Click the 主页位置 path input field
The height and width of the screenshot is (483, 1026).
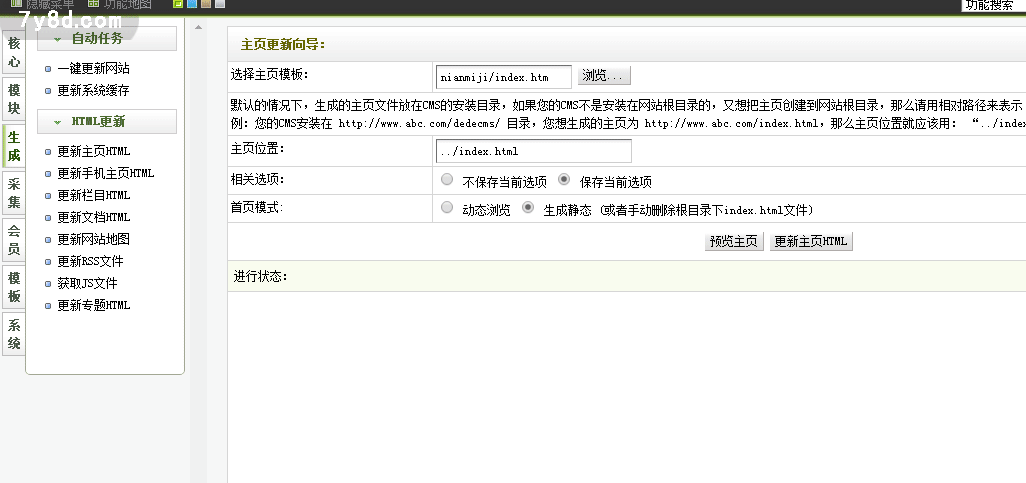[x=533, y=151]
